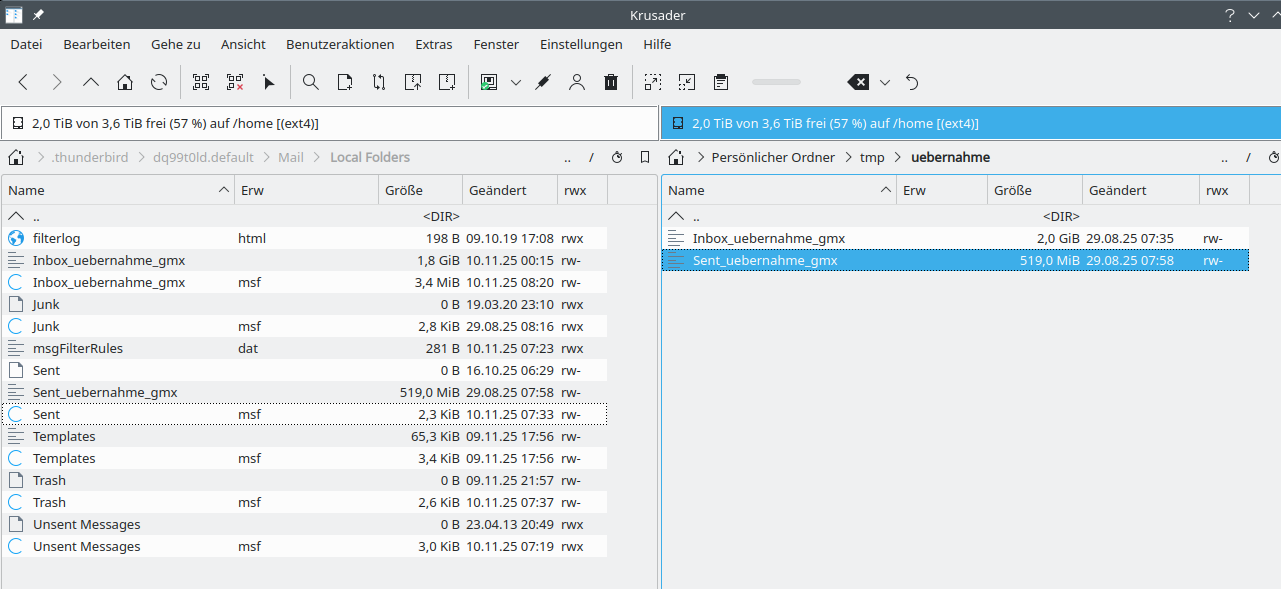Click the horizontal slider in the toolbar
Viewport: 1281px width, 589px height.
click(776, 82)
